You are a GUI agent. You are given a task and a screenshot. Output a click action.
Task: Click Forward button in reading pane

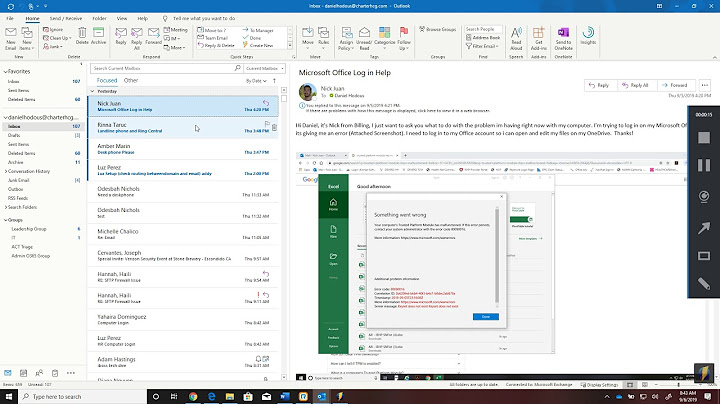click(x=675, y=85)
